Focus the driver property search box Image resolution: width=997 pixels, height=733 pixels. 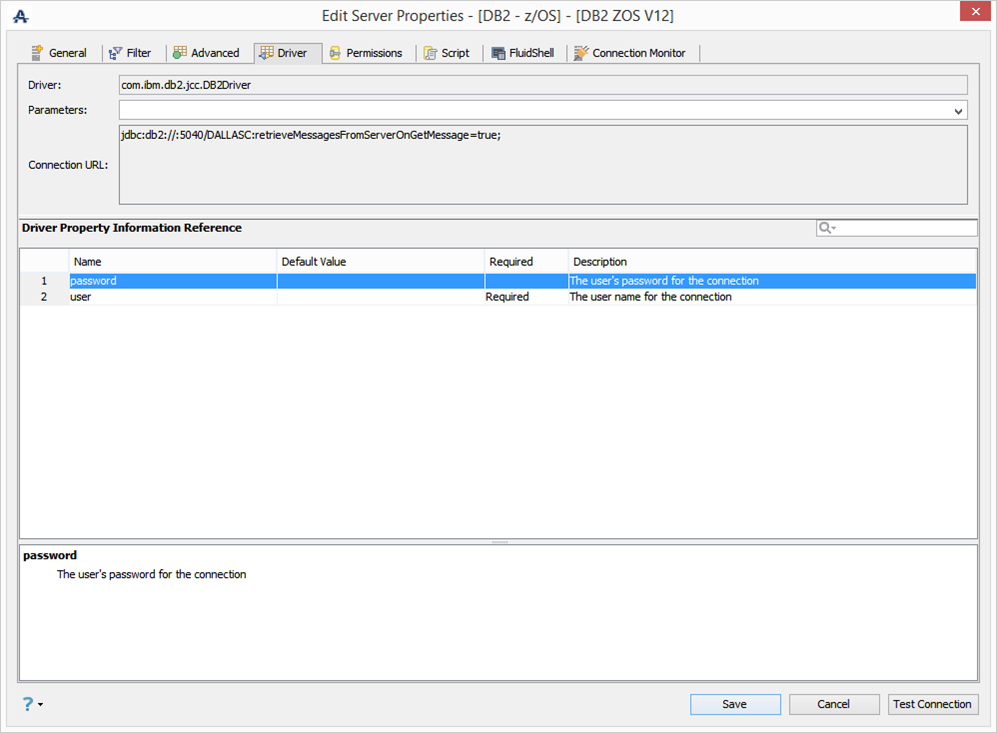pyautogui.click(x=897, y=228)
